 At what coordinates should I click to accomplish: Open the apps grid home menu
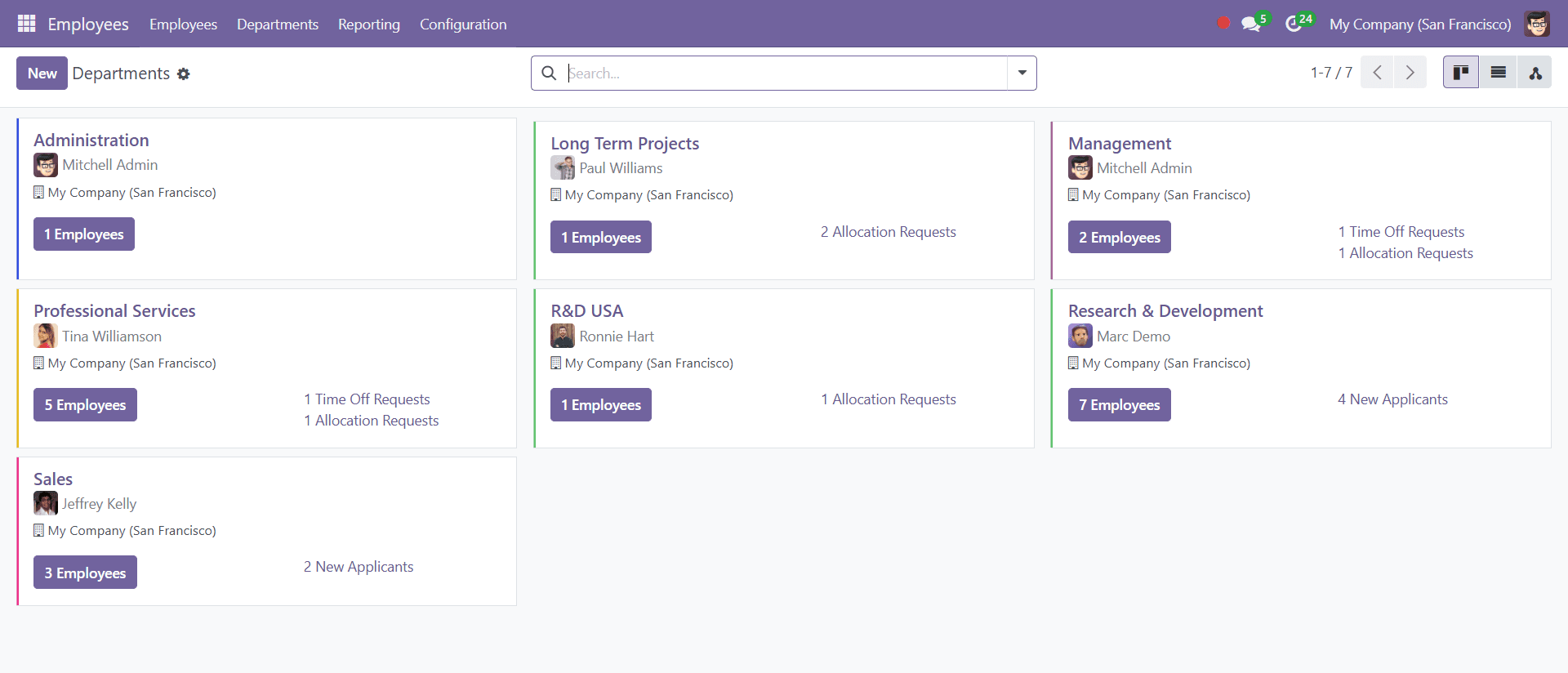point(26,24)
